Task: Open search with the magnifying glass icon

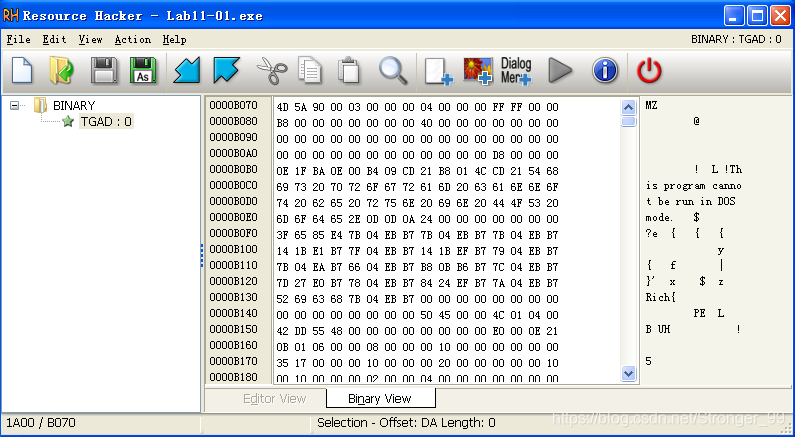Action: click(393, 70)
